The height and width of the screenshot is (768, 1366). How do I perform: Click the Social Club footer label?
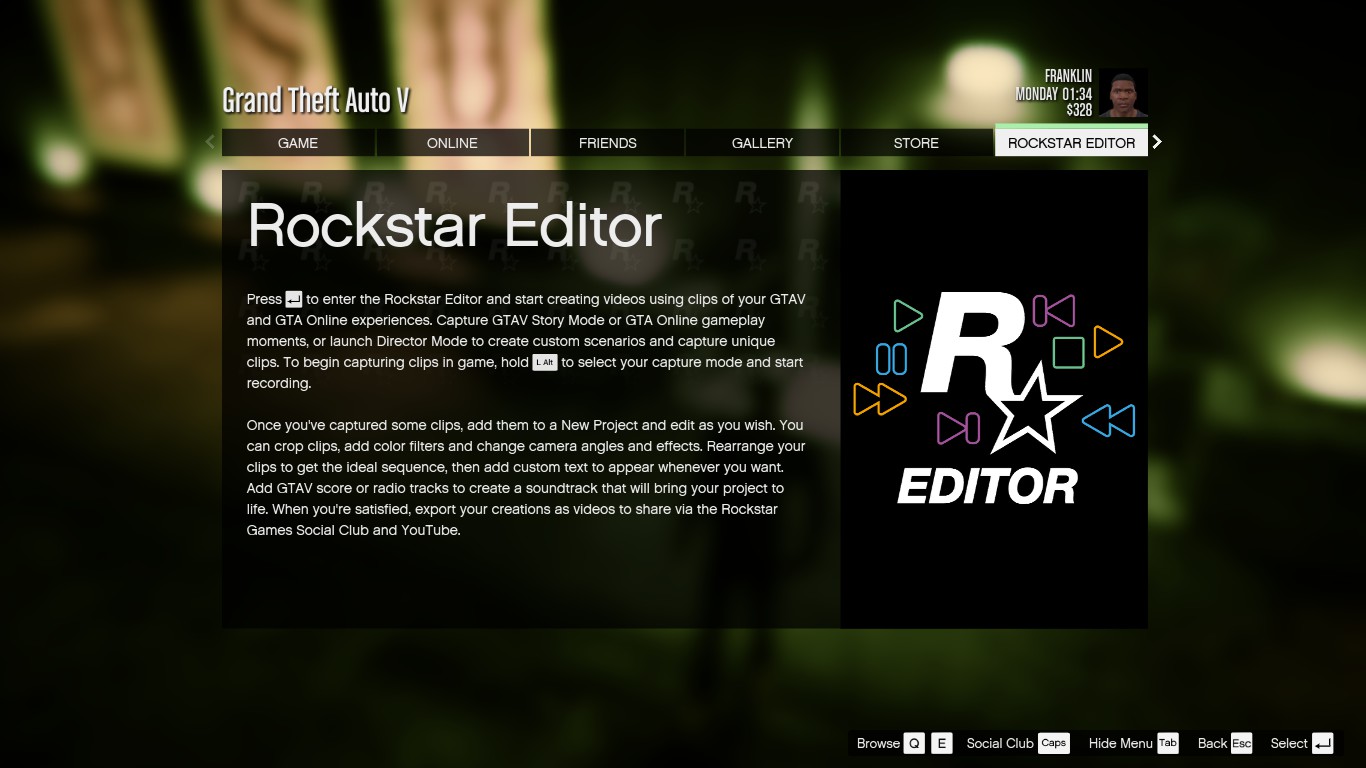pos(1000,743)
